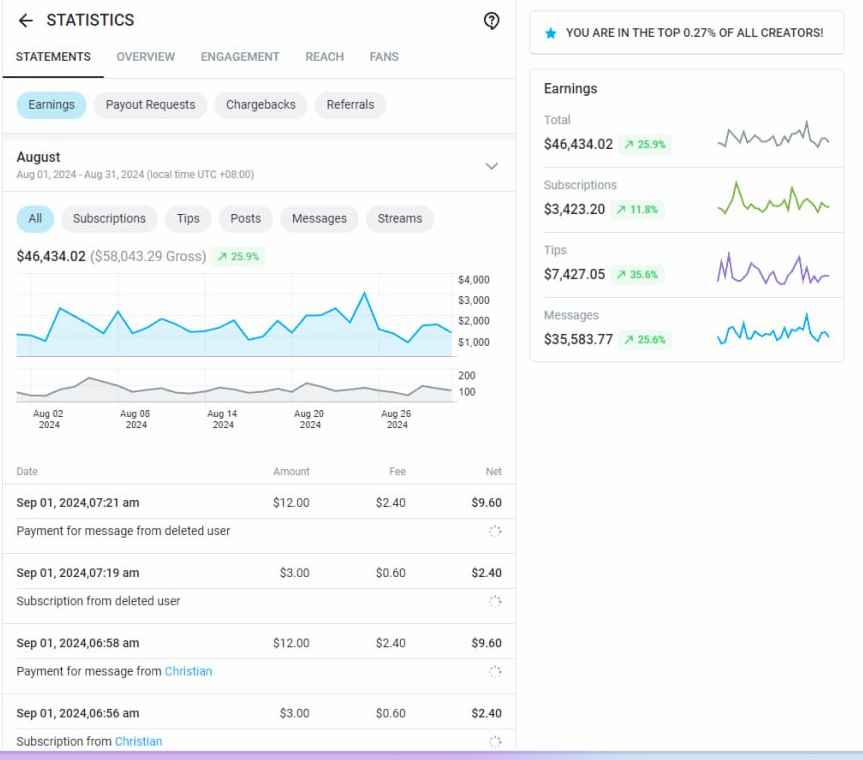Image resolution: width=863 pixels, height=760 pixels.
Task: Click the Tips purple sparkline chart
Action: (x=773, y=270)
